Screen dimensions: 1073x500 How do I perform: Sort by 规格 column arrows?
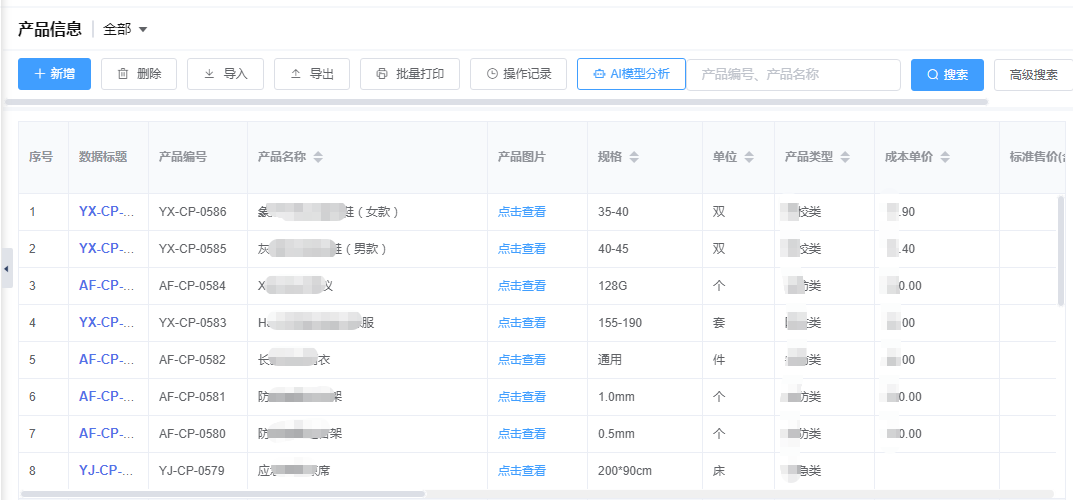coord(634,157)
